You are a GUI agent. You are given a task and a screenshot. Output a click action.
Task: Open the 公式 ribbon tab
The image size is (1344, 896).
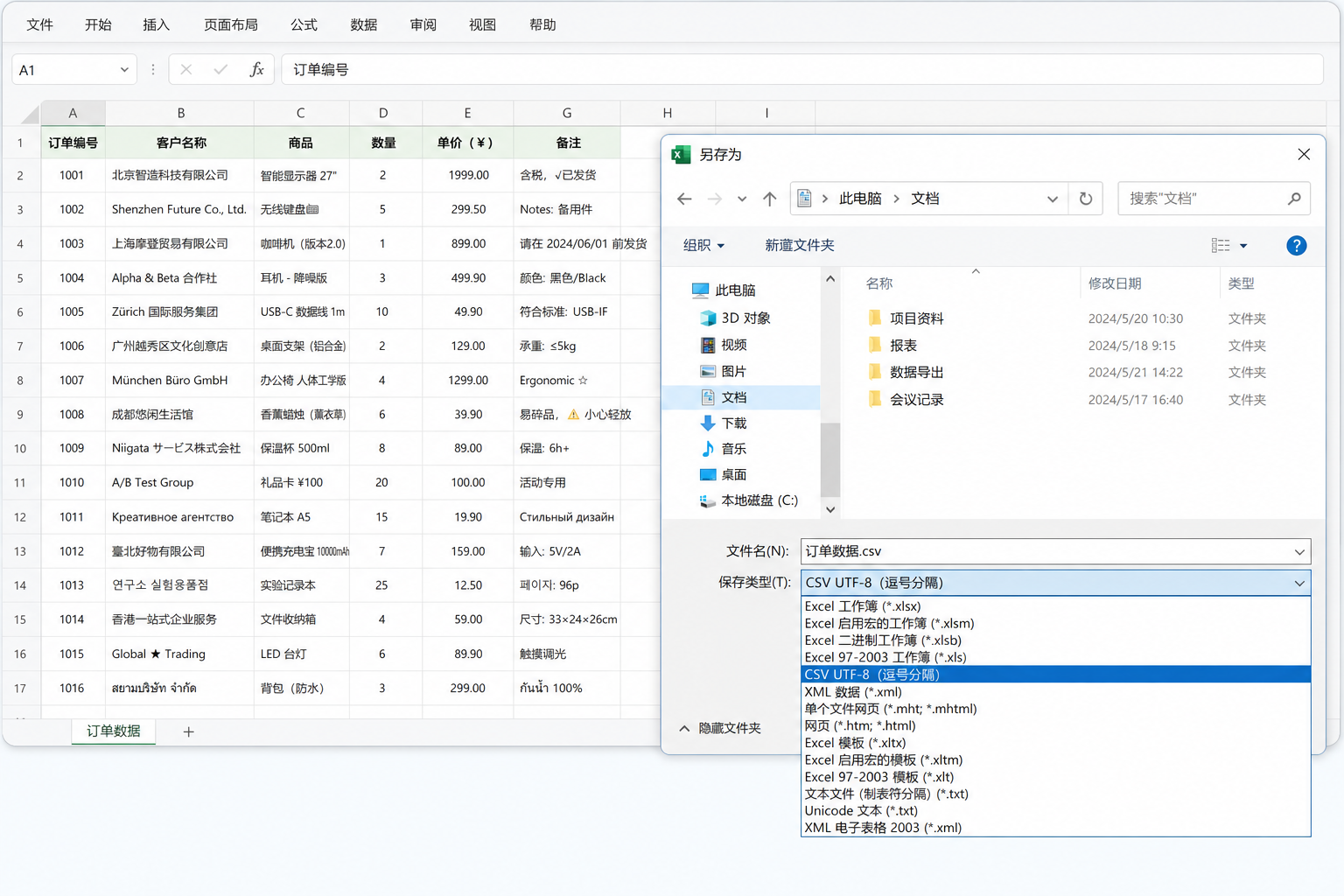tap(304, 24)
